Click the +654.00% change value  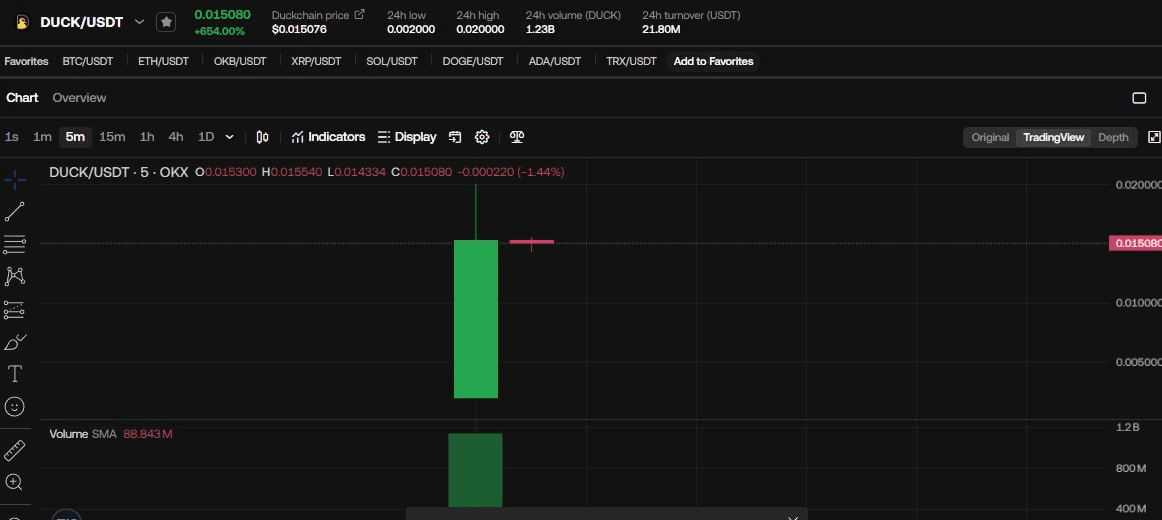coord(219,31)
